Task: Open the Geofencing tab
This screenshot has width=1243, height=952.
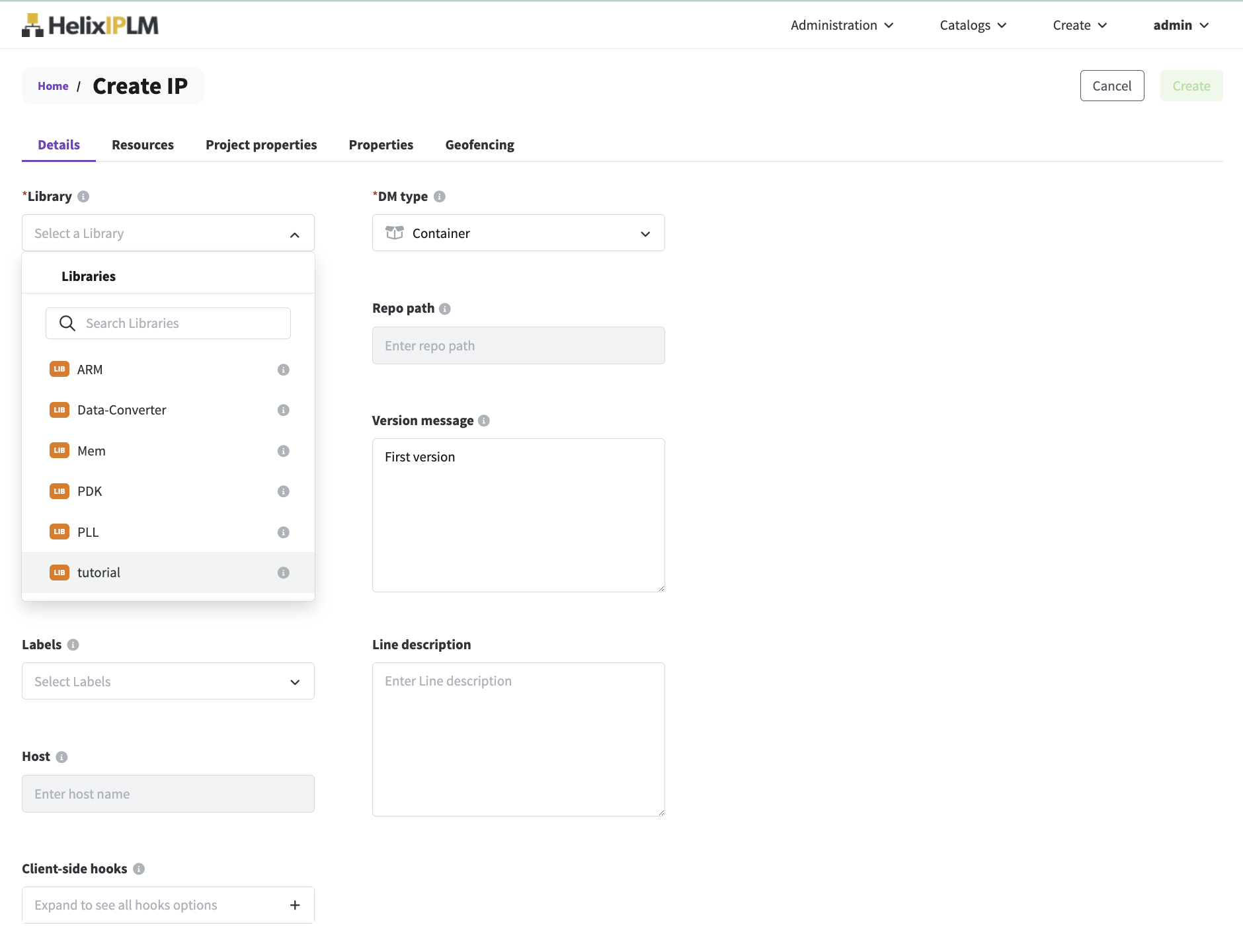Action: (479, 145)
